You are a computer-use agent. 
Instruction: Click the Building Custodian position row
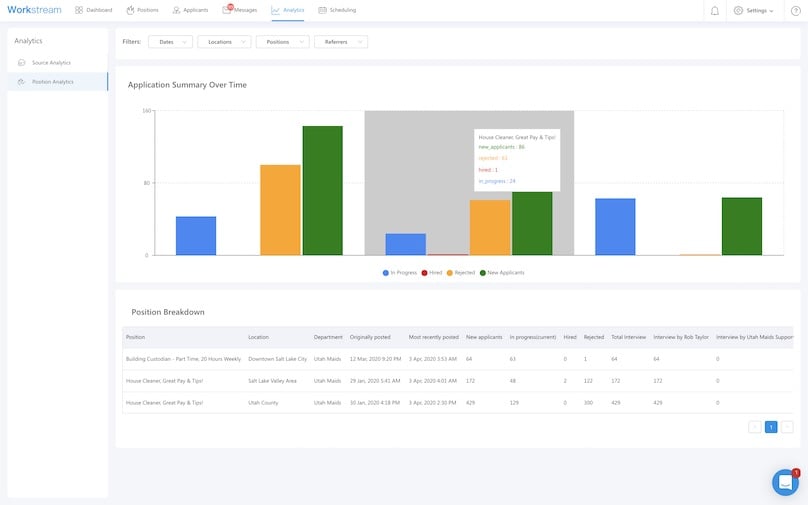pyautogui.click(x=183, y=359)
